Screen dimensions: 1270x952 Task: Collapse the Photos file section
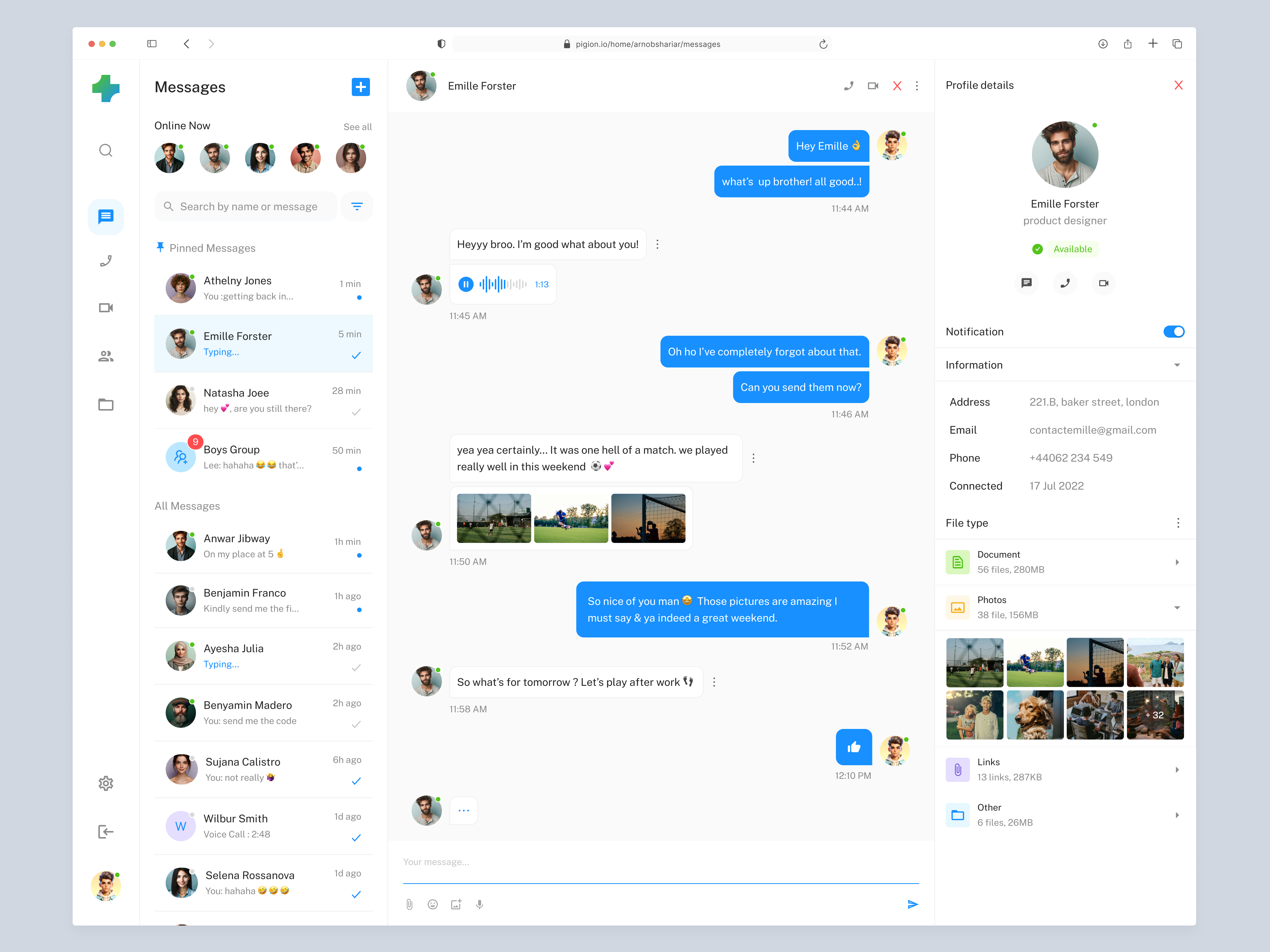click(x=1177, y=607)
